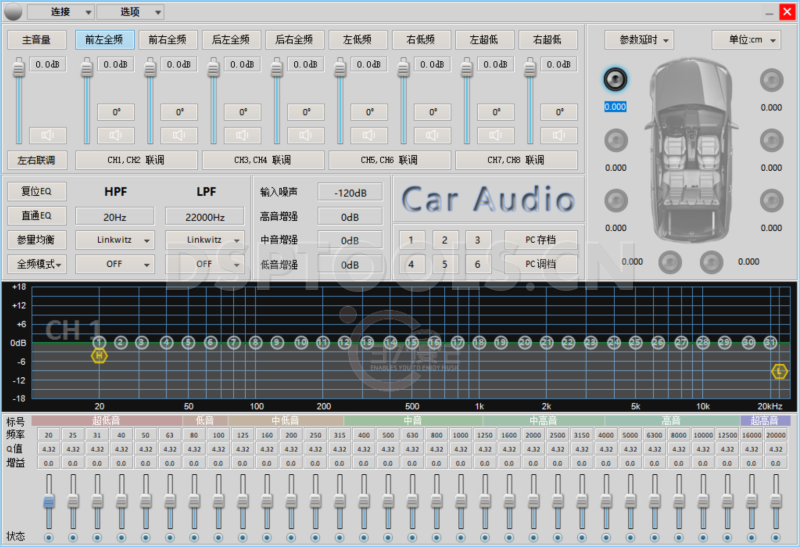Image resolution: width=800 pixels, height=547 pixels.
Task: Select the top-right speaker beside the car
Action: pyautogui.click(x=770, y=80)
